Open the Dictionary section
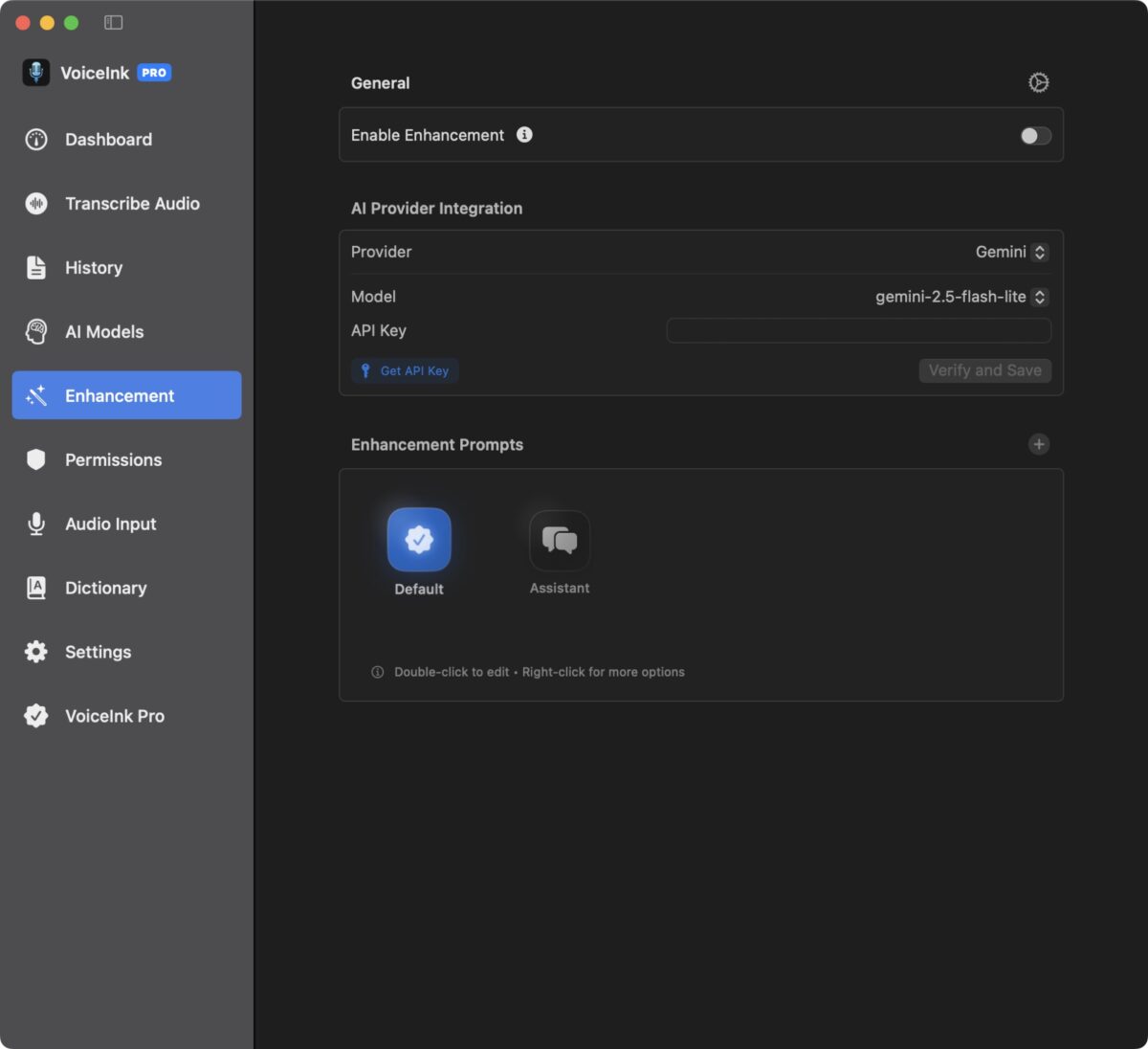Viewport: 1148px width, 1049px height. coord(126,589)
